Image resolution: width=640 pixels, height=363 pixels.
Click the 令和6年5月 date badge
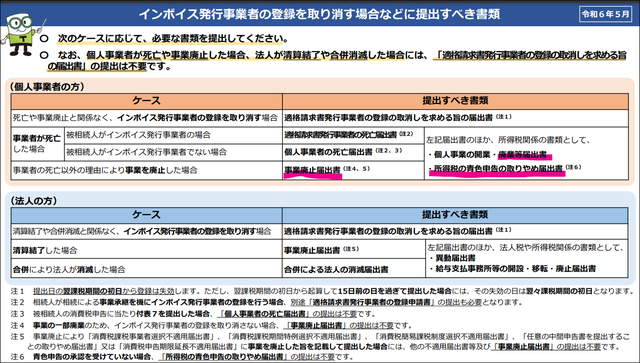[x=605, y=14]
